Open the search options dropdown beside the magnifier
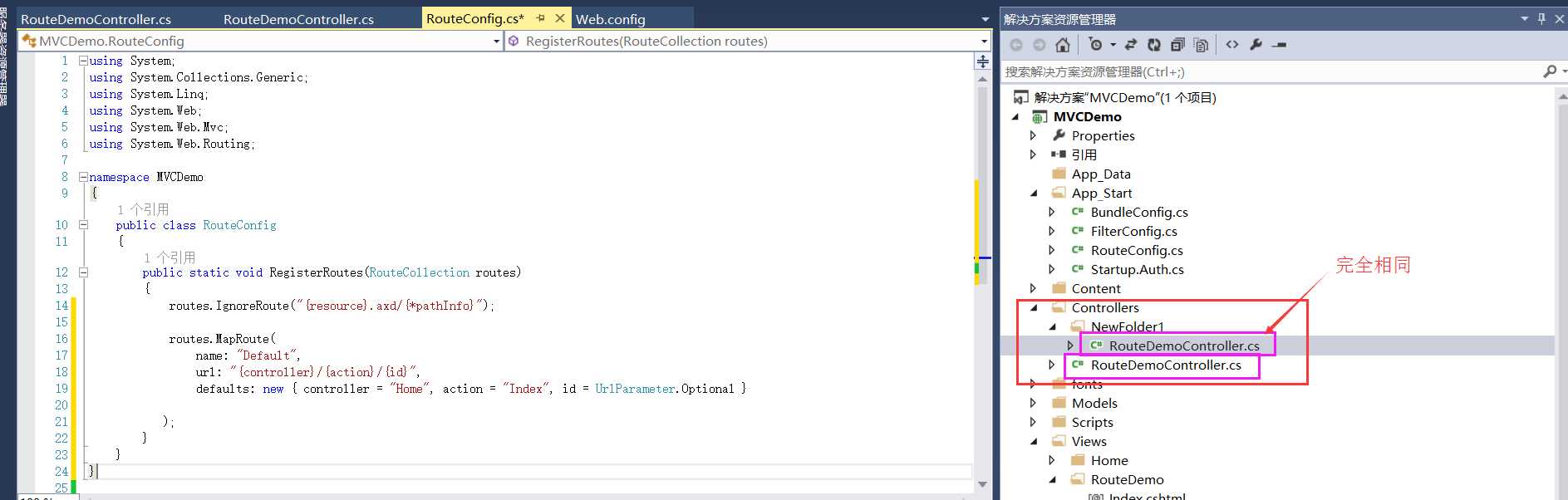 point(1564,71)
